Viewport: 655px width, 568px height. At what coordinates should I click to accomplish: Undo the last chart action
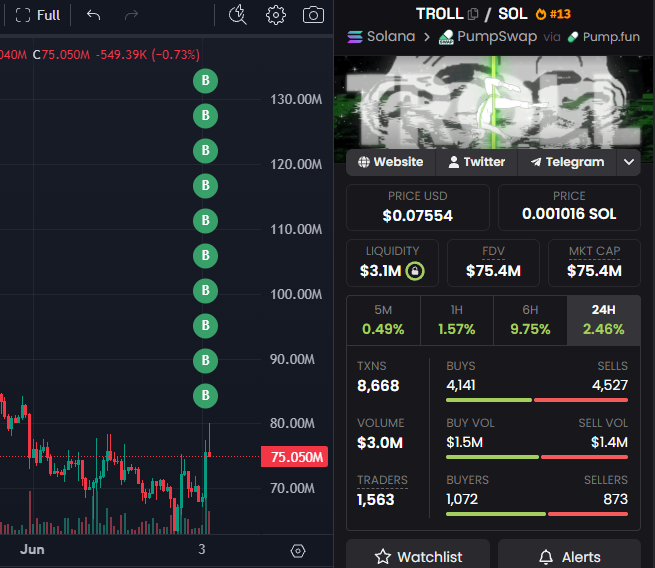click(94, 15)
